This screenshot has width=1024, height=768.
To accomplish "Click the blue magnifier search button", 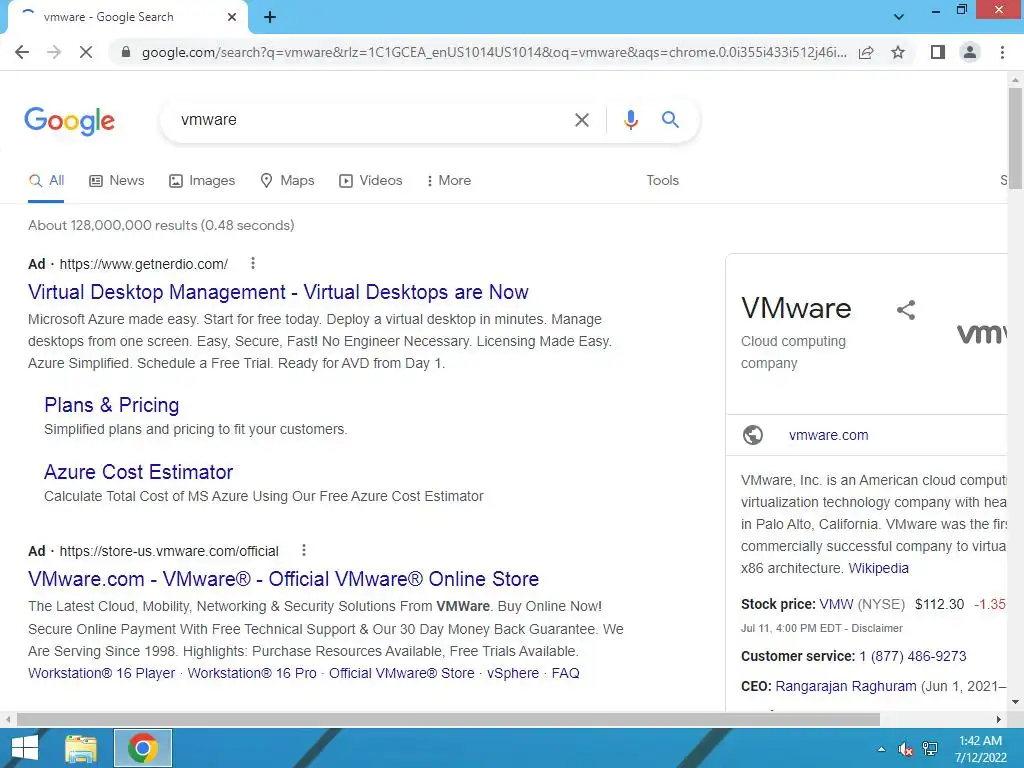I will (x=670, y=120).
